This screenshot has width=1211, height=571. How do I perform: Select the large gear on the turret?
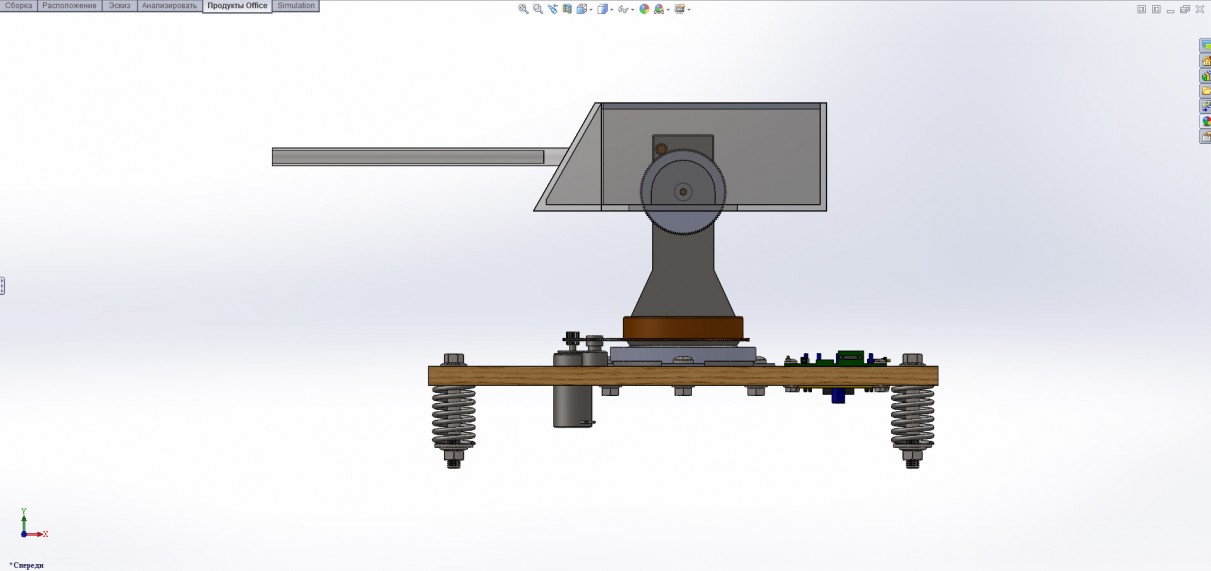tap(682, 191)
